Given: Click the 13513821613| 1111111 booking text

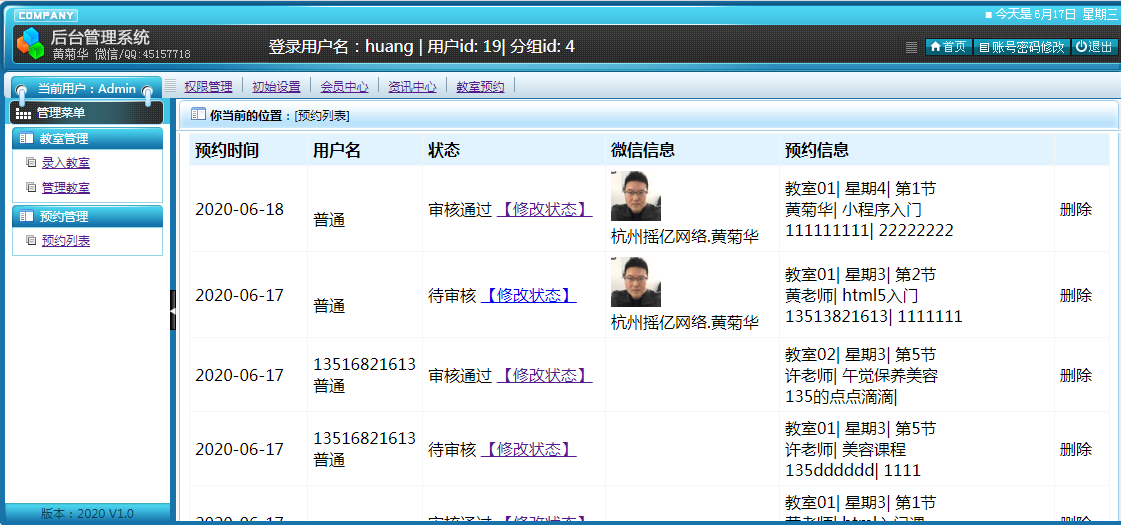Looking at the screenshot, I should tap(874, 316).
